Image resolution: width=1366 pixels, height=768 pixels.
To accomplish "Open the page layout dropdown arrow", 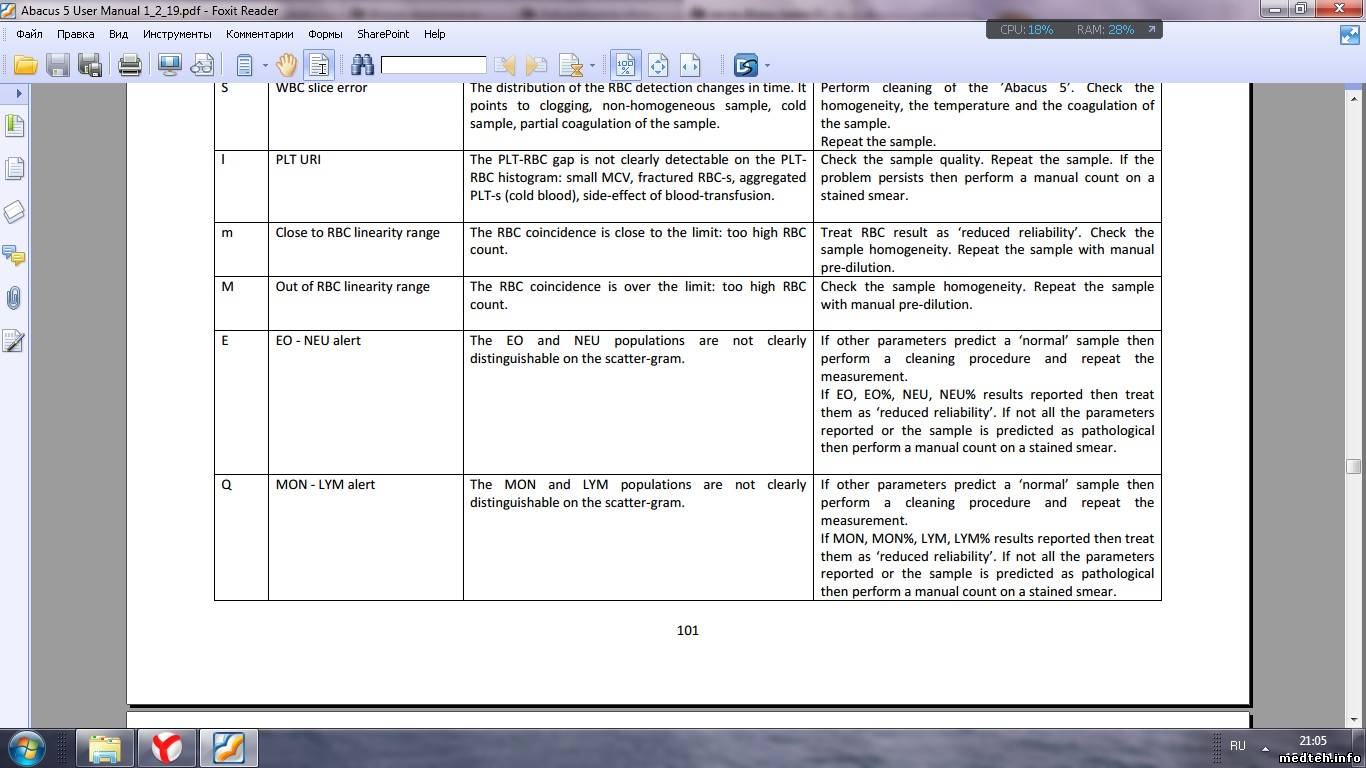I will point(265,66).
